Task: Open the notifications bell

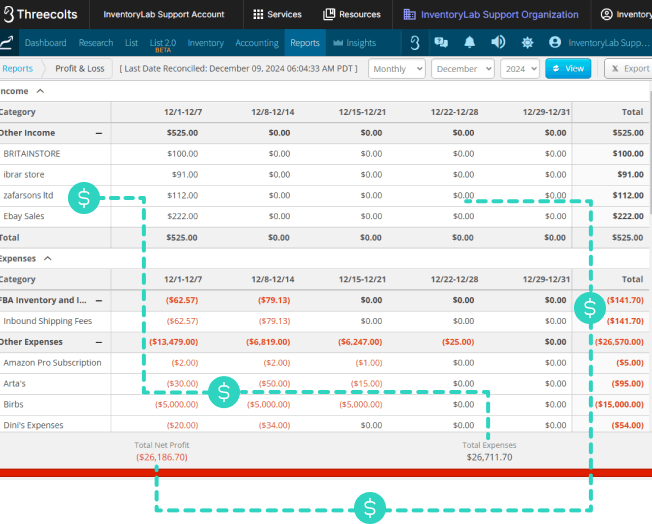Action: 469,42
